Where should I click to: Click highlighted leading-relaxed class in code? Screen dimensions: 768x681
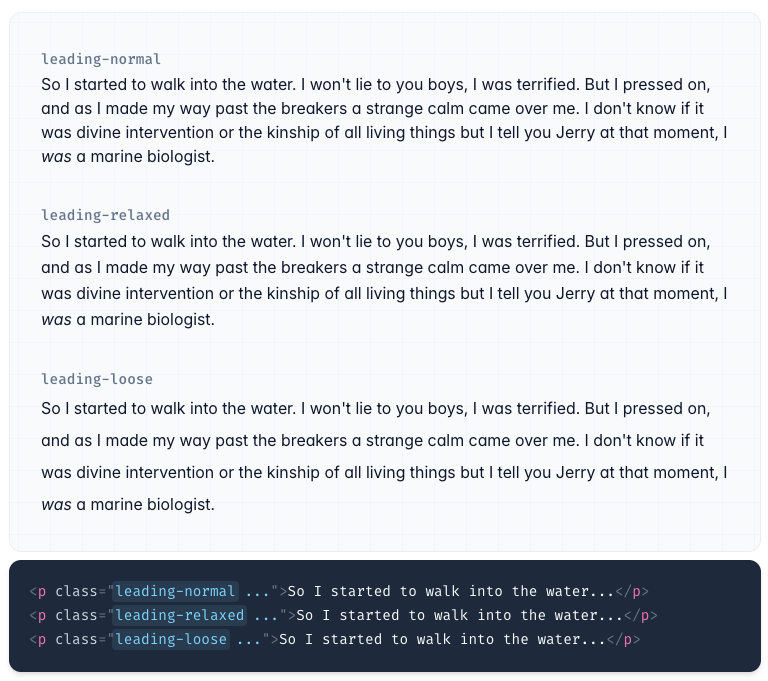click(x=180, y=615)
